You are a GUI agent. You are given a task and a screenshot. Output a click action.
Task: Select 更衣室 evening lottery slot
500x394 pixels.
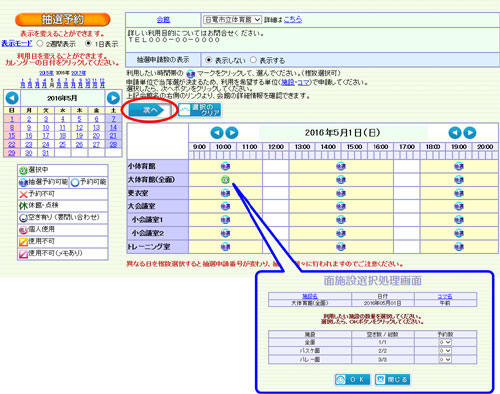[459, 193]
